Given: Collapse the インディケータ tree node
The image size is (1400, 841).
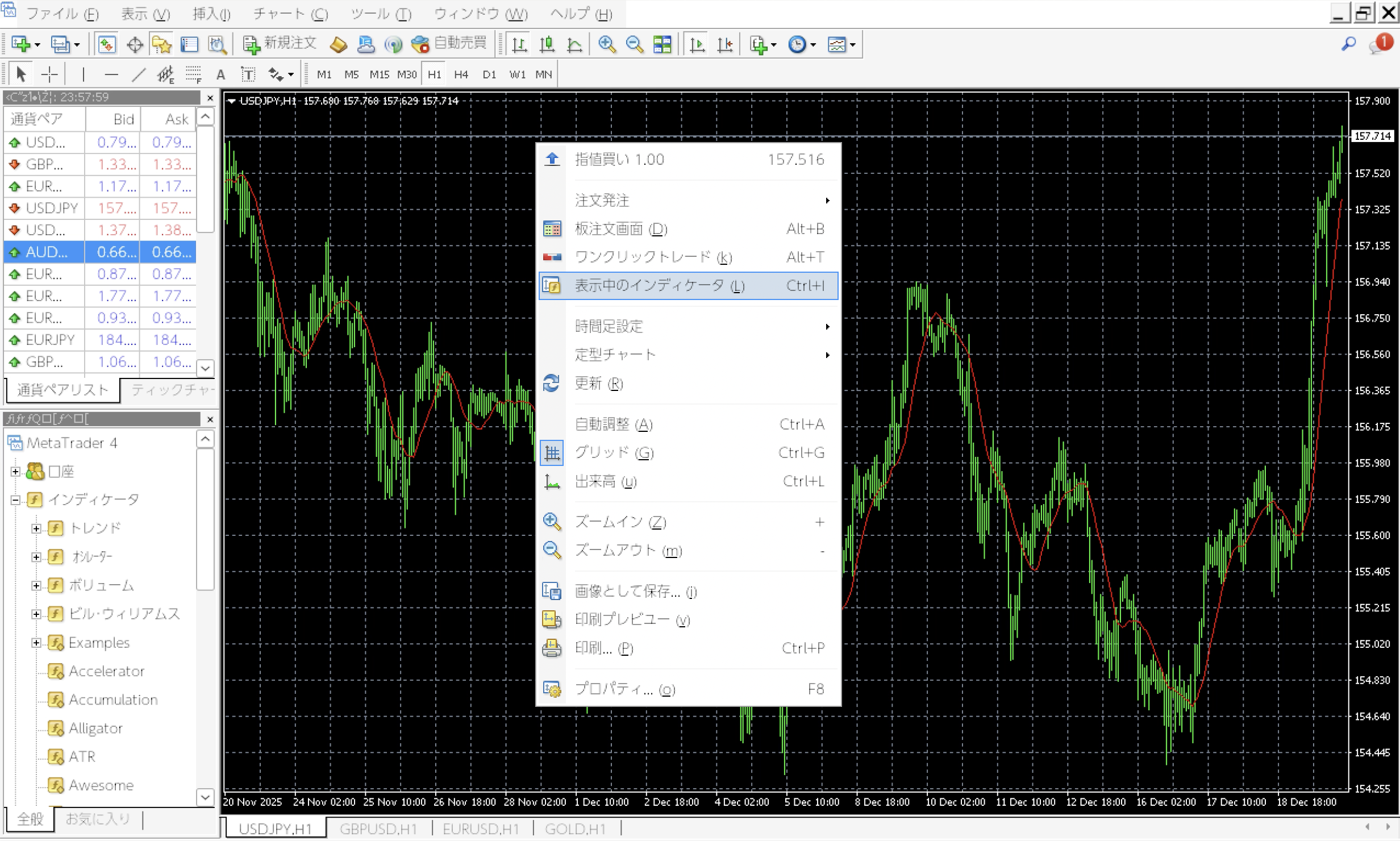Looking at the screenshot, I should pyautogui.click(x=16, y=500).
